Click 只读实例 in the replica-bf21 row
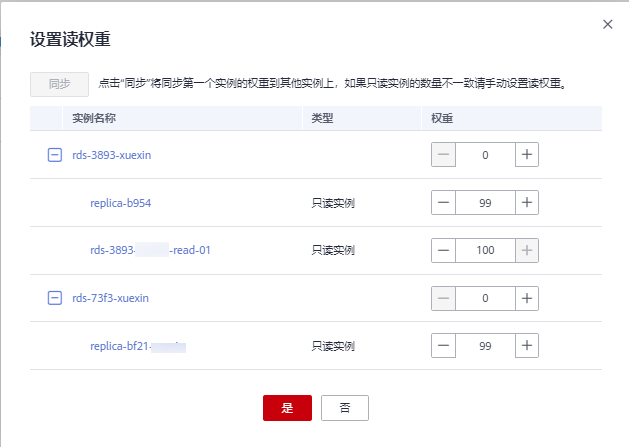Image resolution: width=629 pixels, height=447 pixels. point(333,346)
